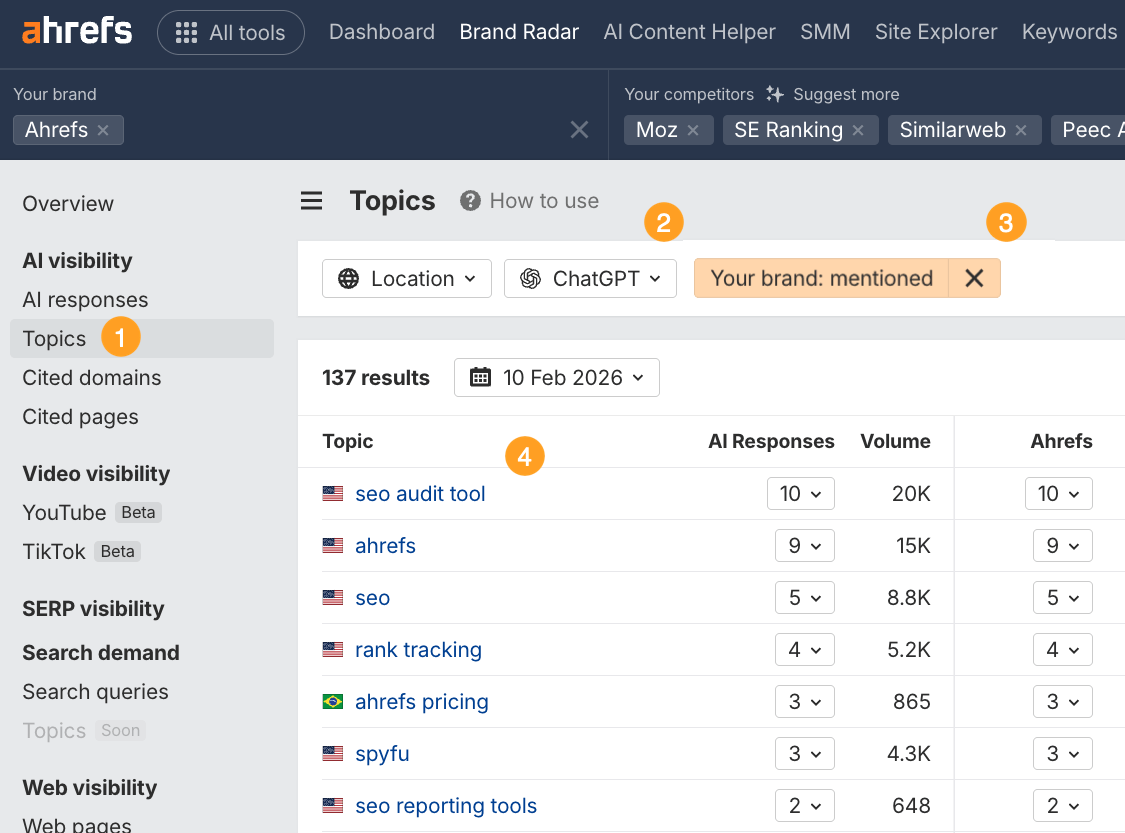
Task: Clear the Your brand: mentioned filter
Action: pos(973,278)
